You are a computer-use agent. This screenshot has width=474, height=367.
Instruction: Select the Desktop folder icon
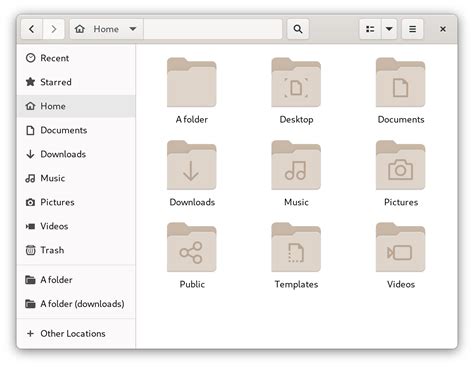pos(296,82)
